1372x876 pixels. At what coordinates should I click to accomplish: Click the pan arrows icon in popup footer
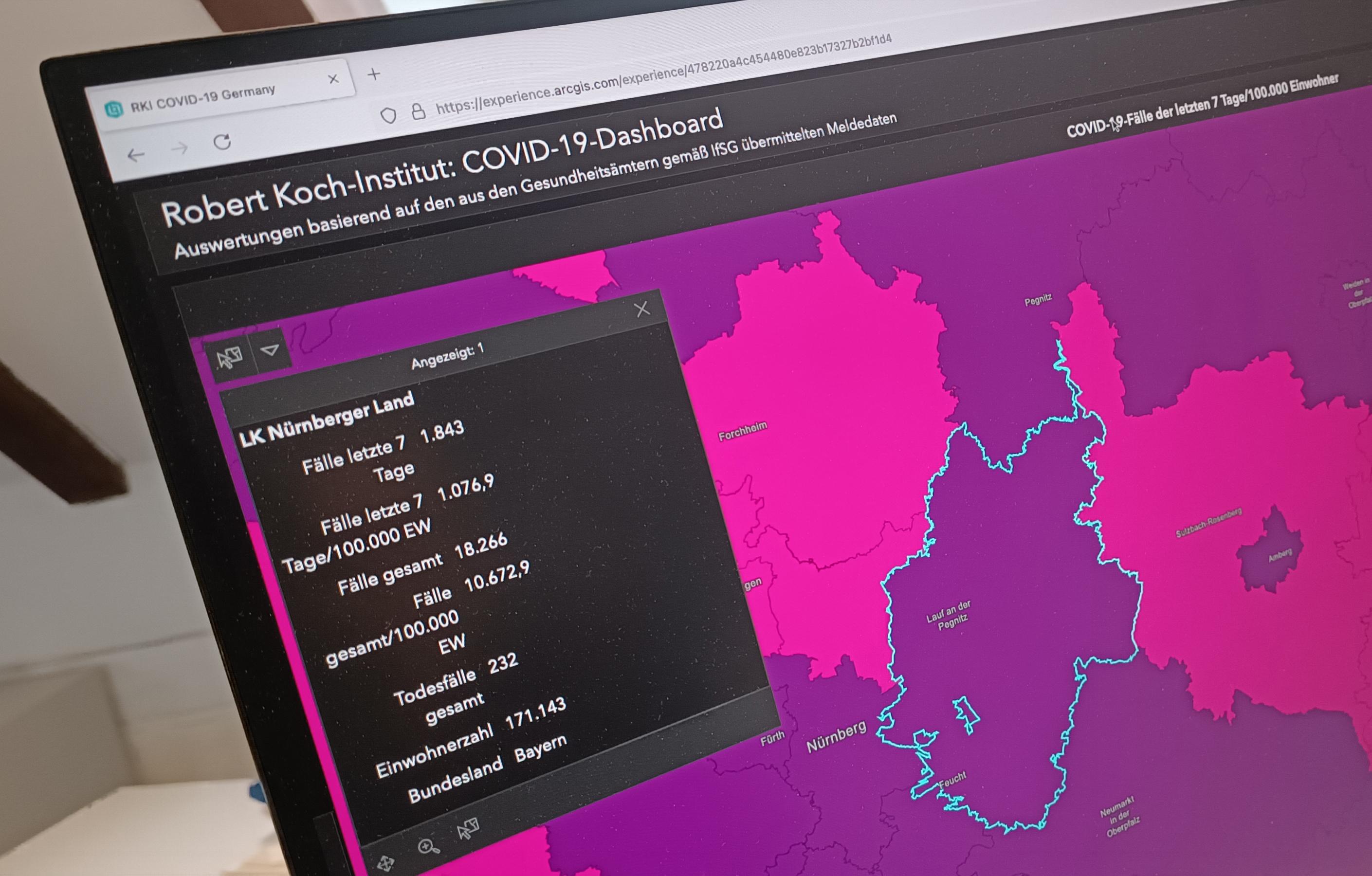point(386,863)
